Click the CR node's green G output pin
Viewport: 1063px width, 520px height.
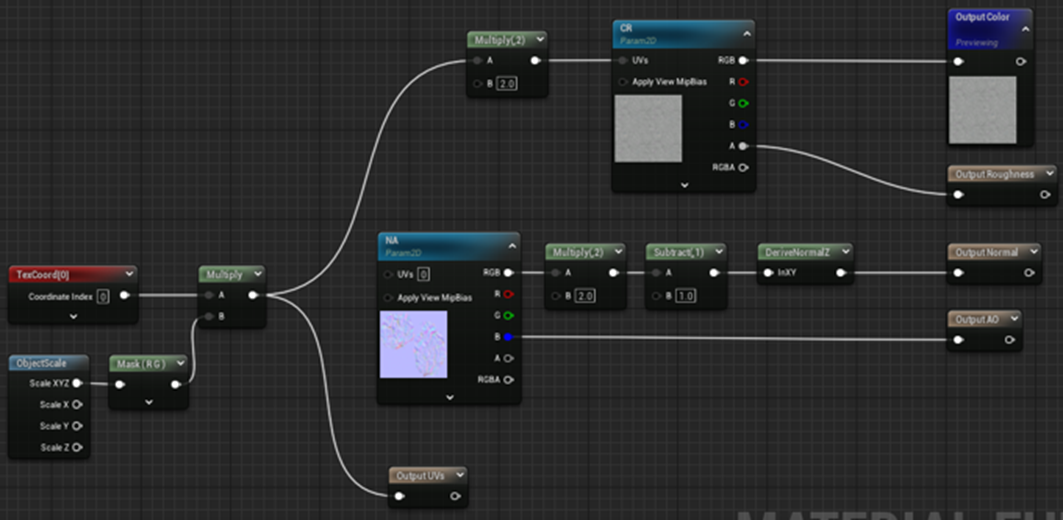point(743,104)
